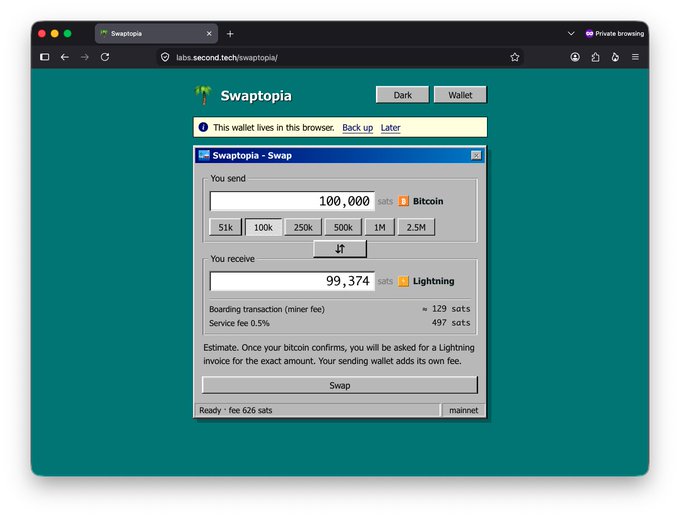
Task: Dismiss the banner with the Later link
Action: 390,128
